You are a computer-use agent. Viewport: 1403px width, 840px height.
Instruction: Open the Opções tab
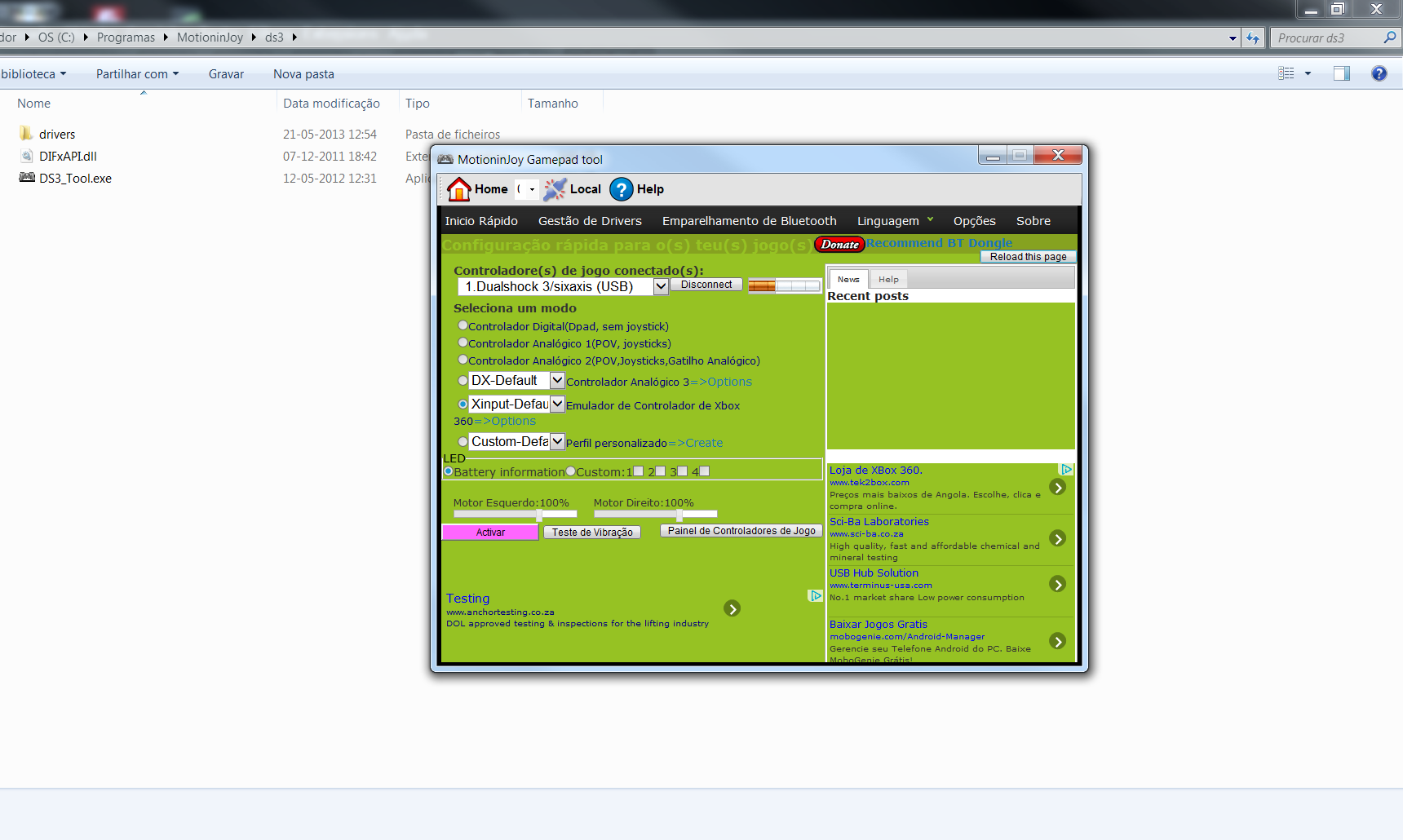(x=974, y=221)
